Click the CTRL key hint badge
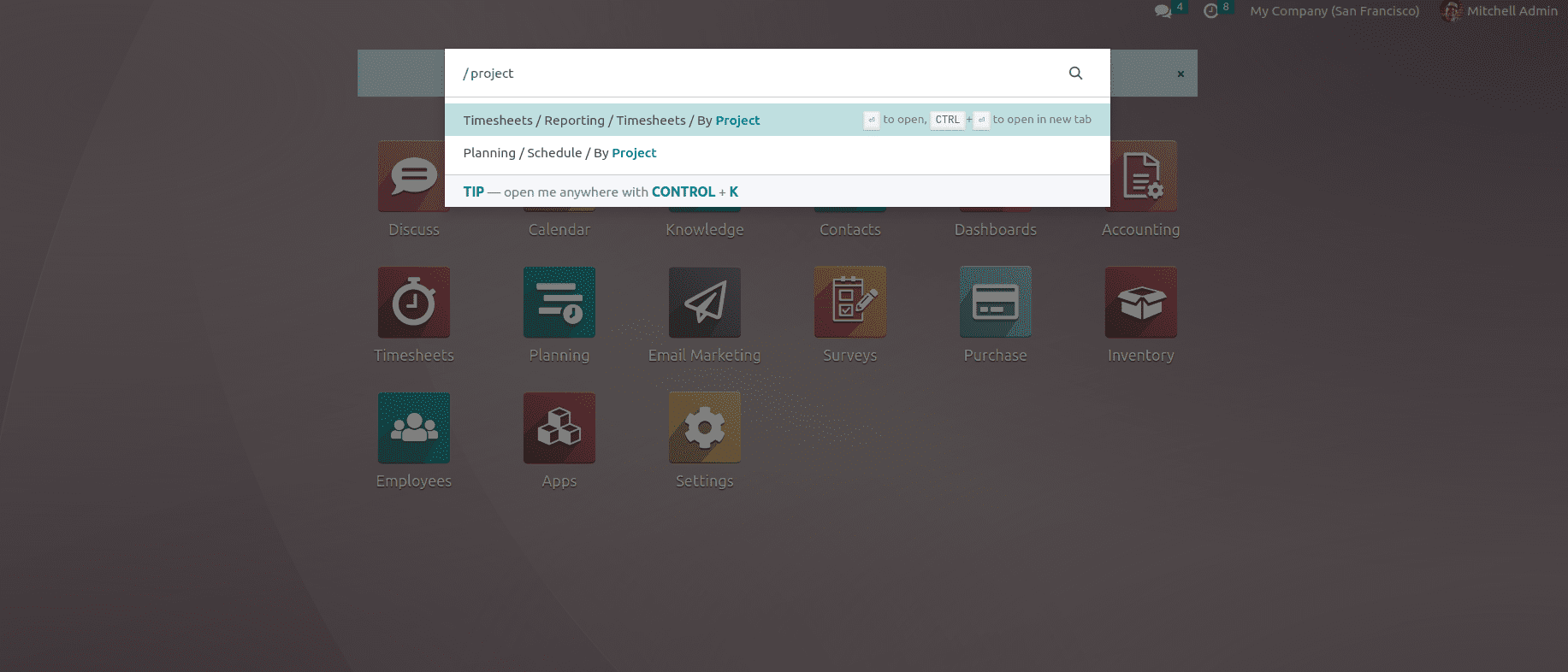This screenshot has width=1568, height=672. click(948, 120)
